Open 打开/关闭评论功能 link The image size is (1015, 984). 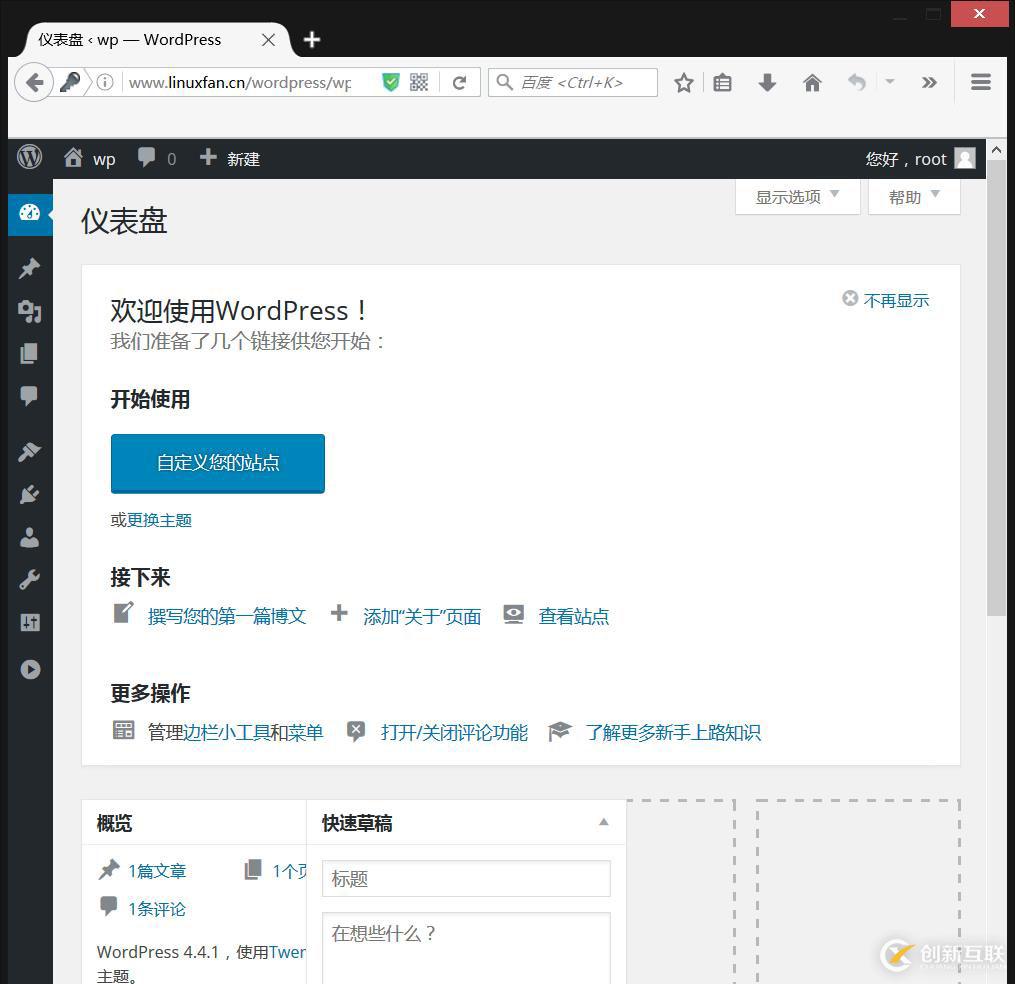click(454, 732)
